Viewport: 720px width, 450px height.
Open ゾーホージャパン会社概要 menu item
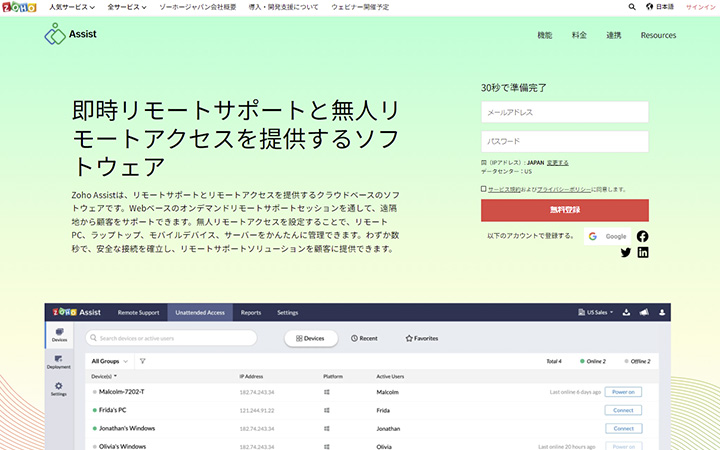(x=197, y=7)
